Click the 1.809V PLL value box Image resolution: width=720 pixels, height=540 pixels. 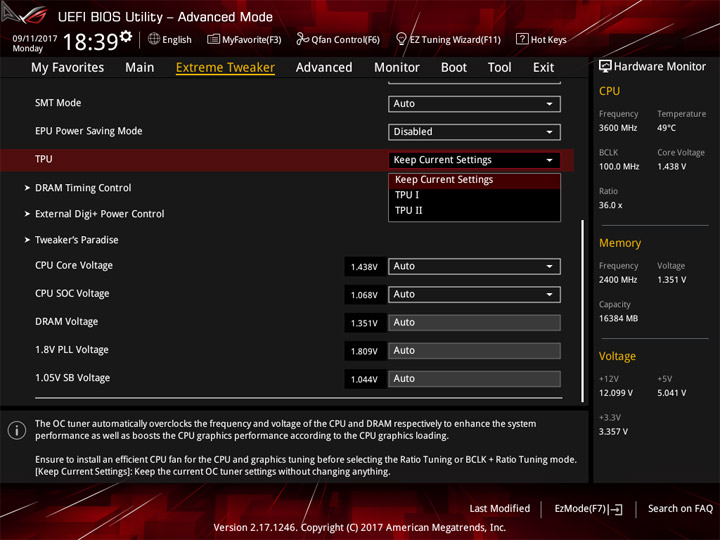[365, 351]
